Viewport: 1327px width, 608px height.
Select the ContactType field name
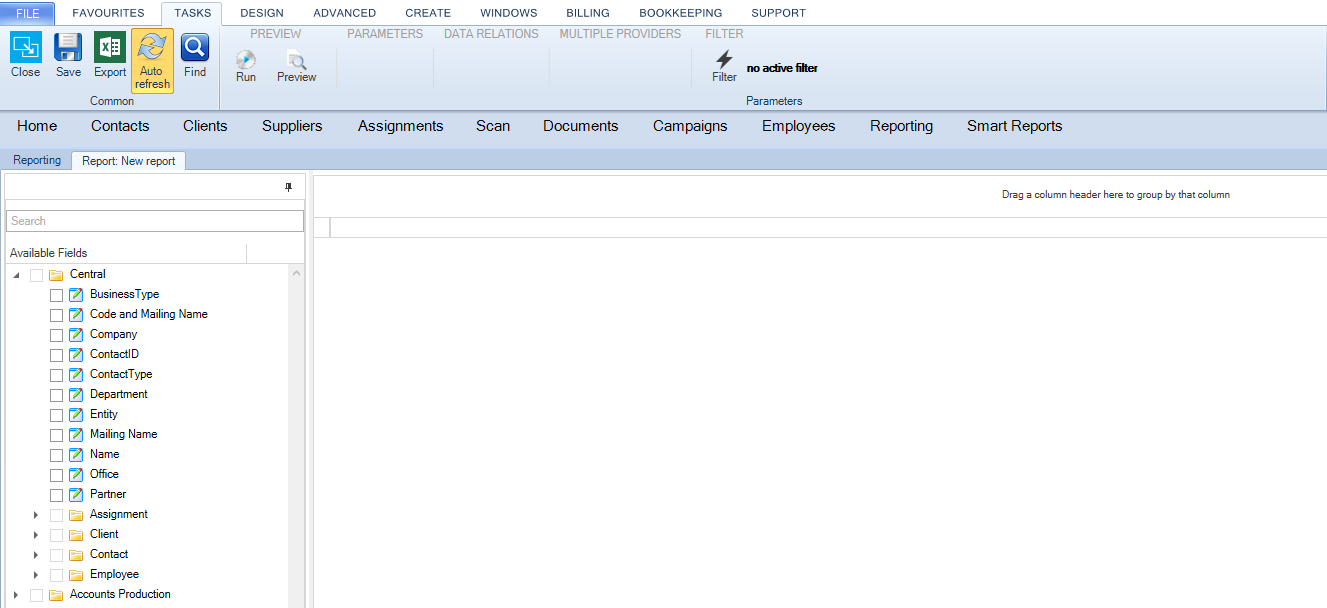121,374
